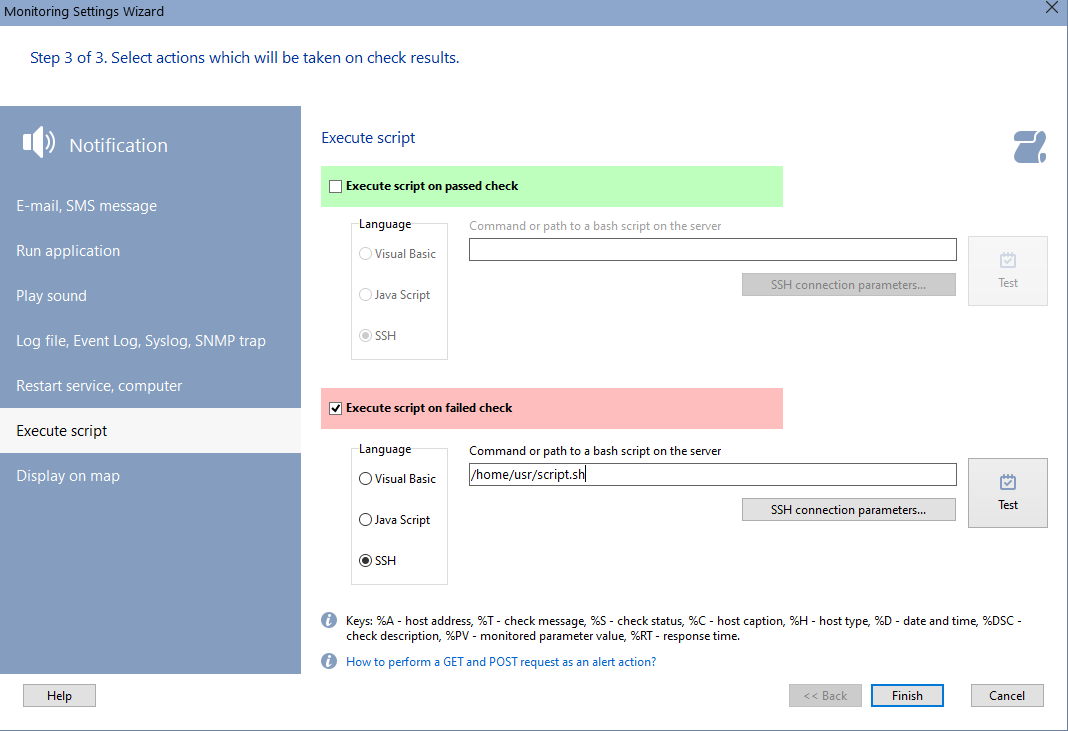Select the E-mail, SMS message section
The width and height of the screenshot is (1068, 731).
click(85, 205)
